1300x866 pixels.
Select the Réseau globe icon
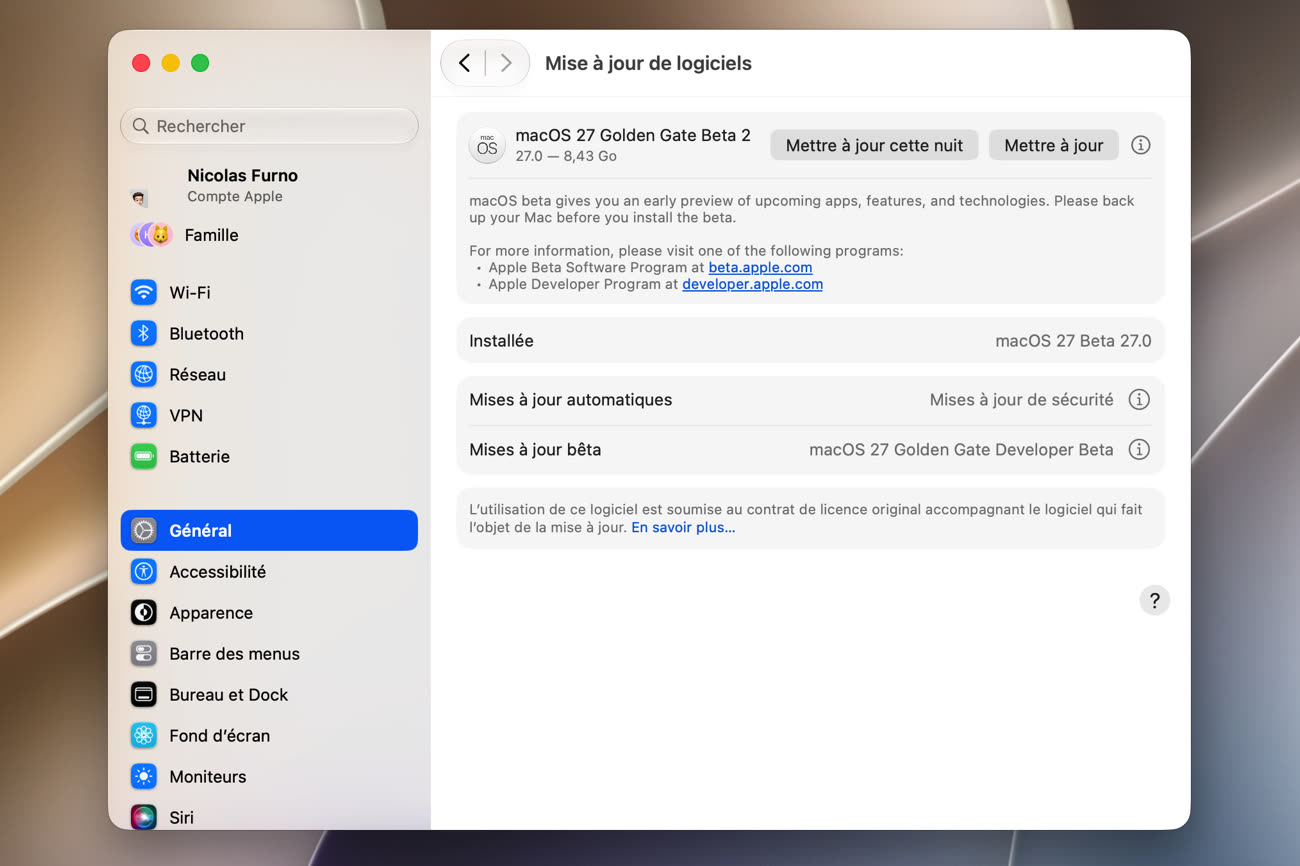[x=144, y=374]
